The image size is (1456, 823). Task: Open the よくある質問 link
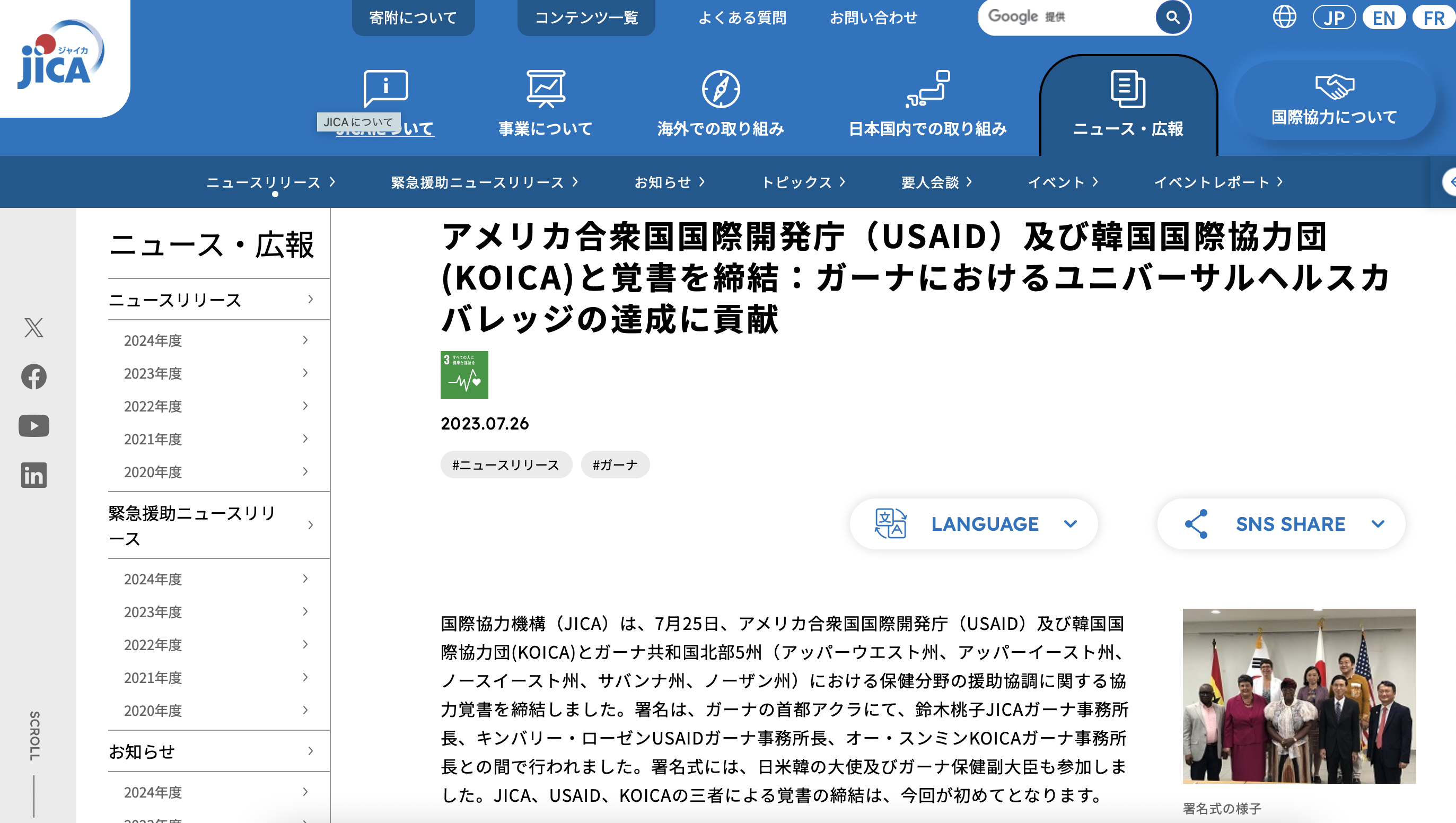tap(742, 17)
